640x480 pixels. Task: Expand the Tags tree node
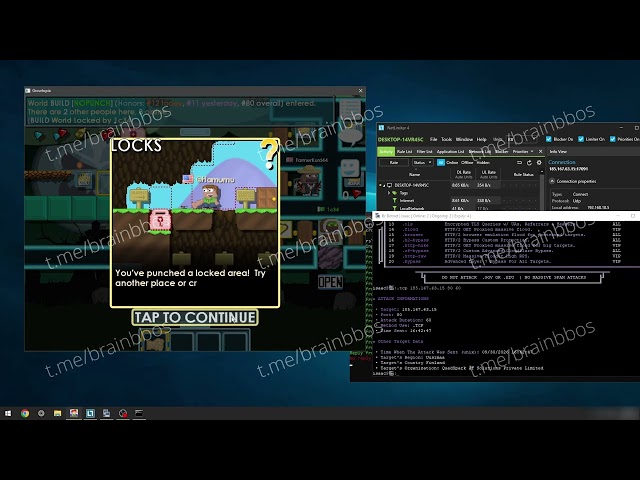point(389,193)
